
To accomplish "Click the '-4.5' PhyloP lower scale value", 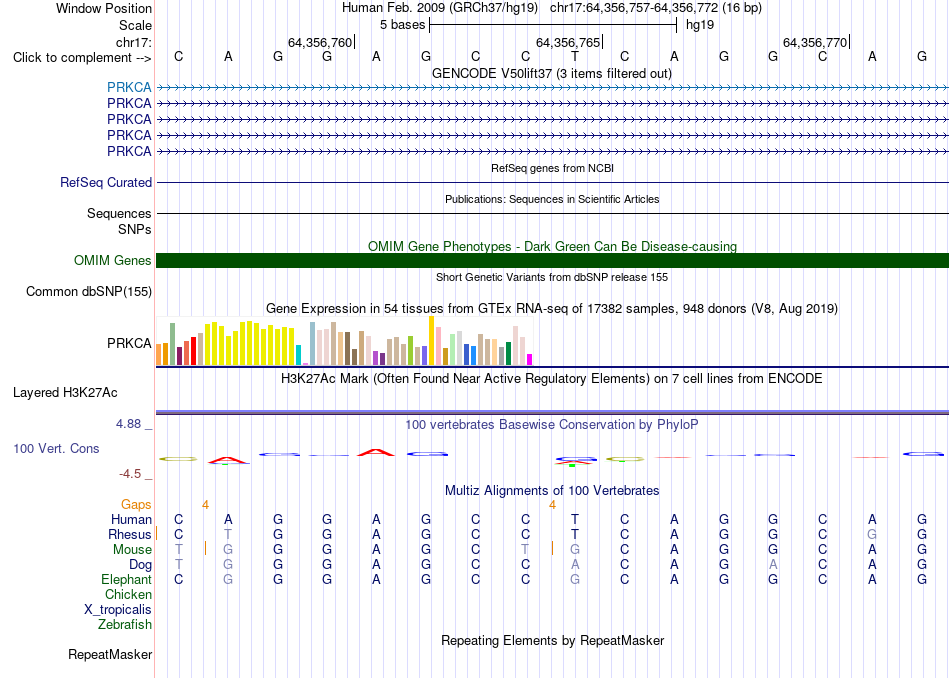I will [x=130, y=474].
